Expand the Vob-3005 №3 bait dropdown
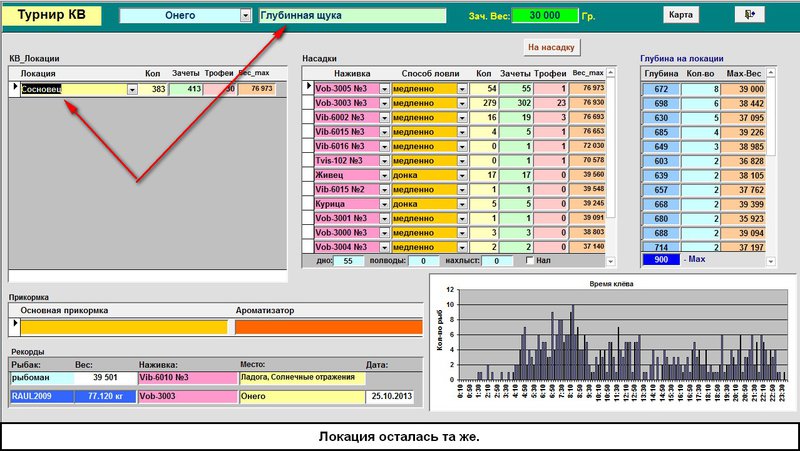Image resolution: width=800 pixels, height=451 pixels. (384, 89)
